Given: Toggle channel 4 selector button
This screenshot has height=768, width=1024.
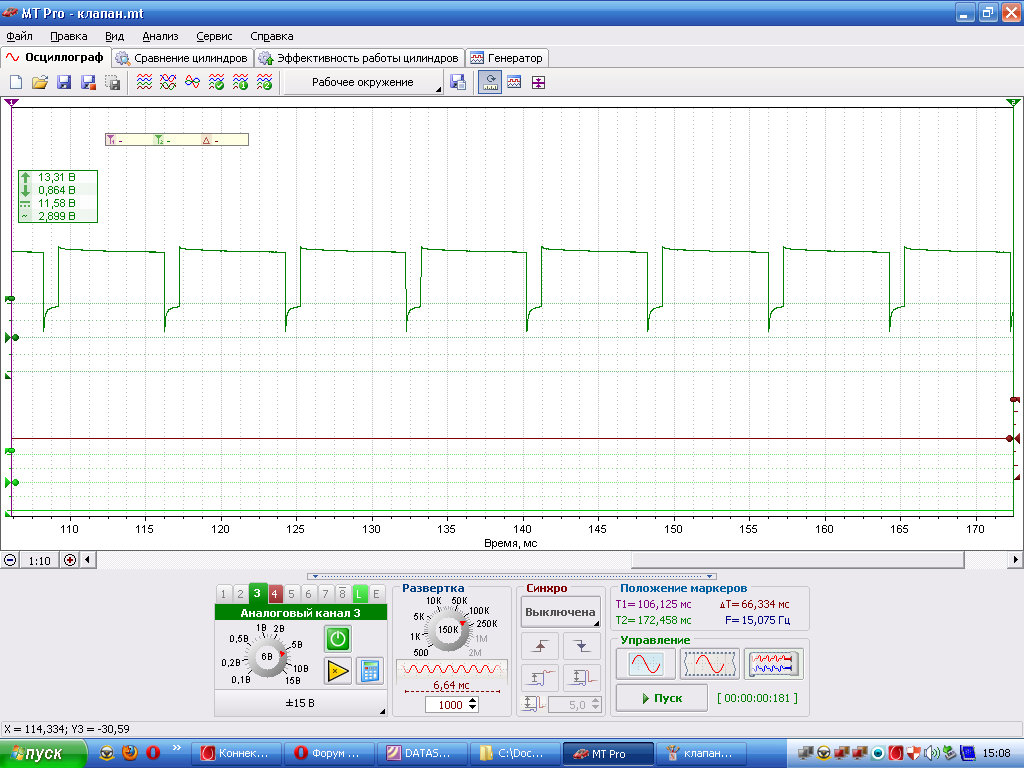Looking at the screenshot, I should click(274, 594).
